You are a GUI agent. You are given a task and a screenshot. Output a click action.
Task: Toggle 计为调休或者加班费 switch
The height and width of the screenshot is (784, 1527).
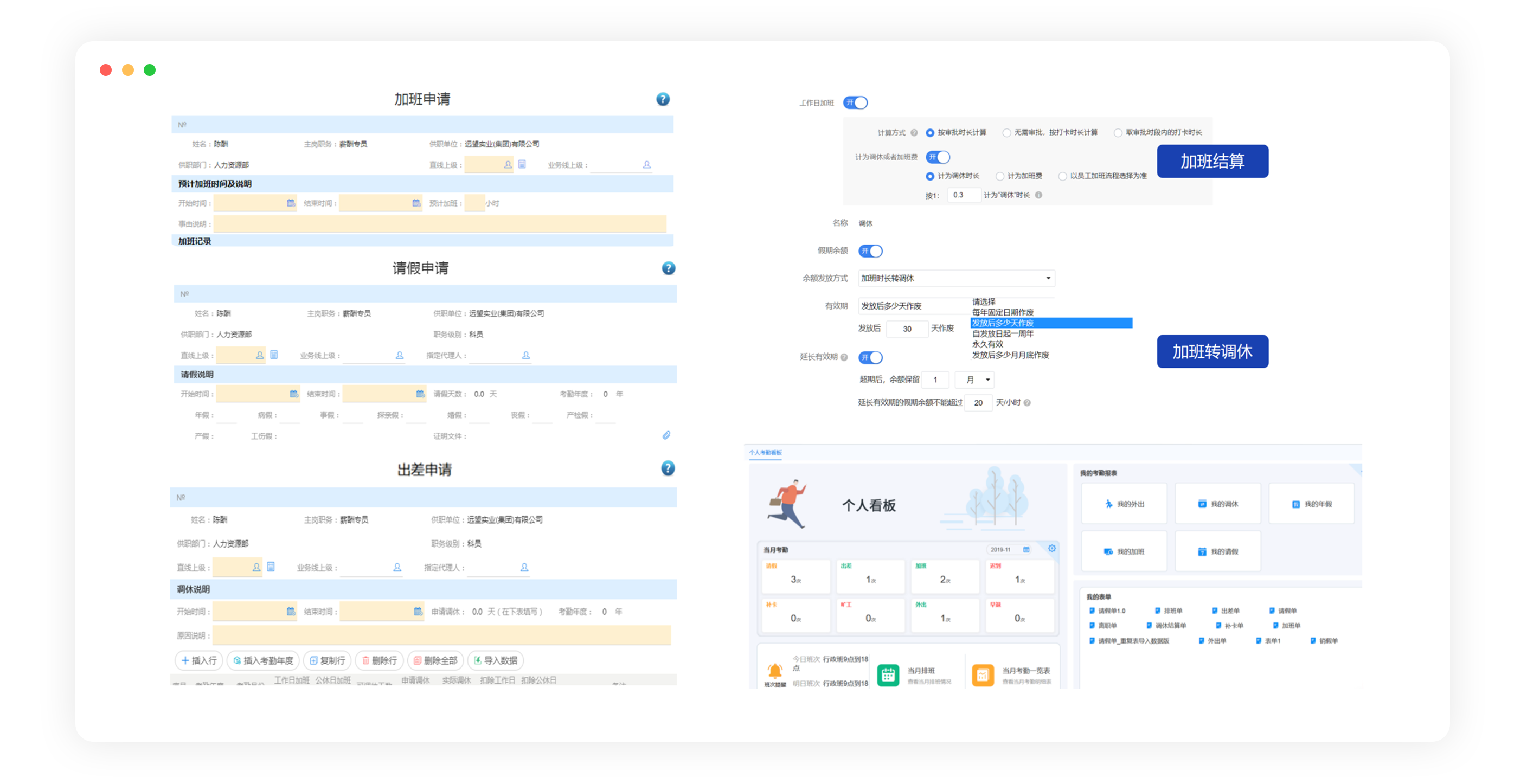tap(938, 157)
